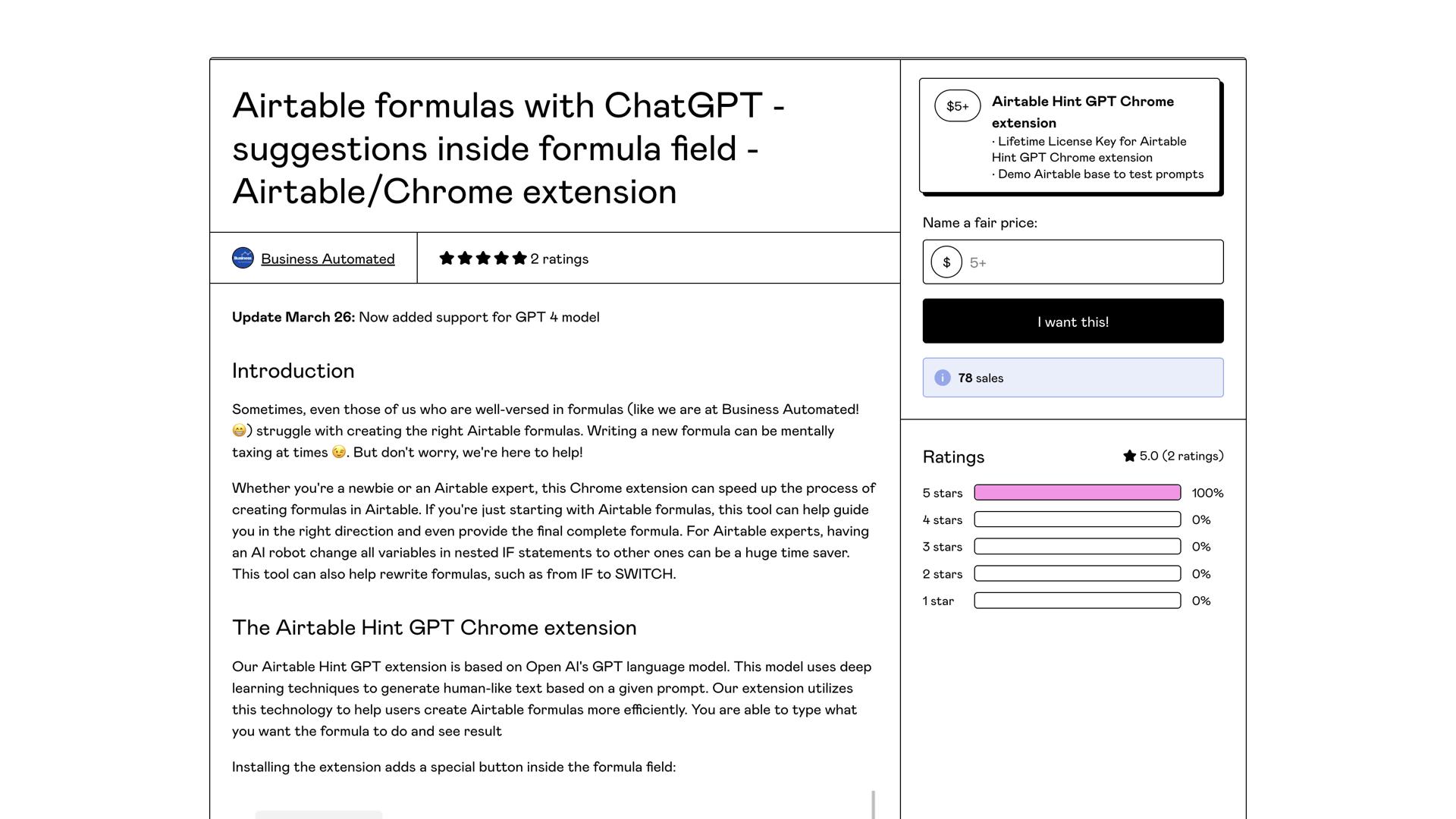
Task: Focus the fair price input field
Action: tap(1090, 262)
